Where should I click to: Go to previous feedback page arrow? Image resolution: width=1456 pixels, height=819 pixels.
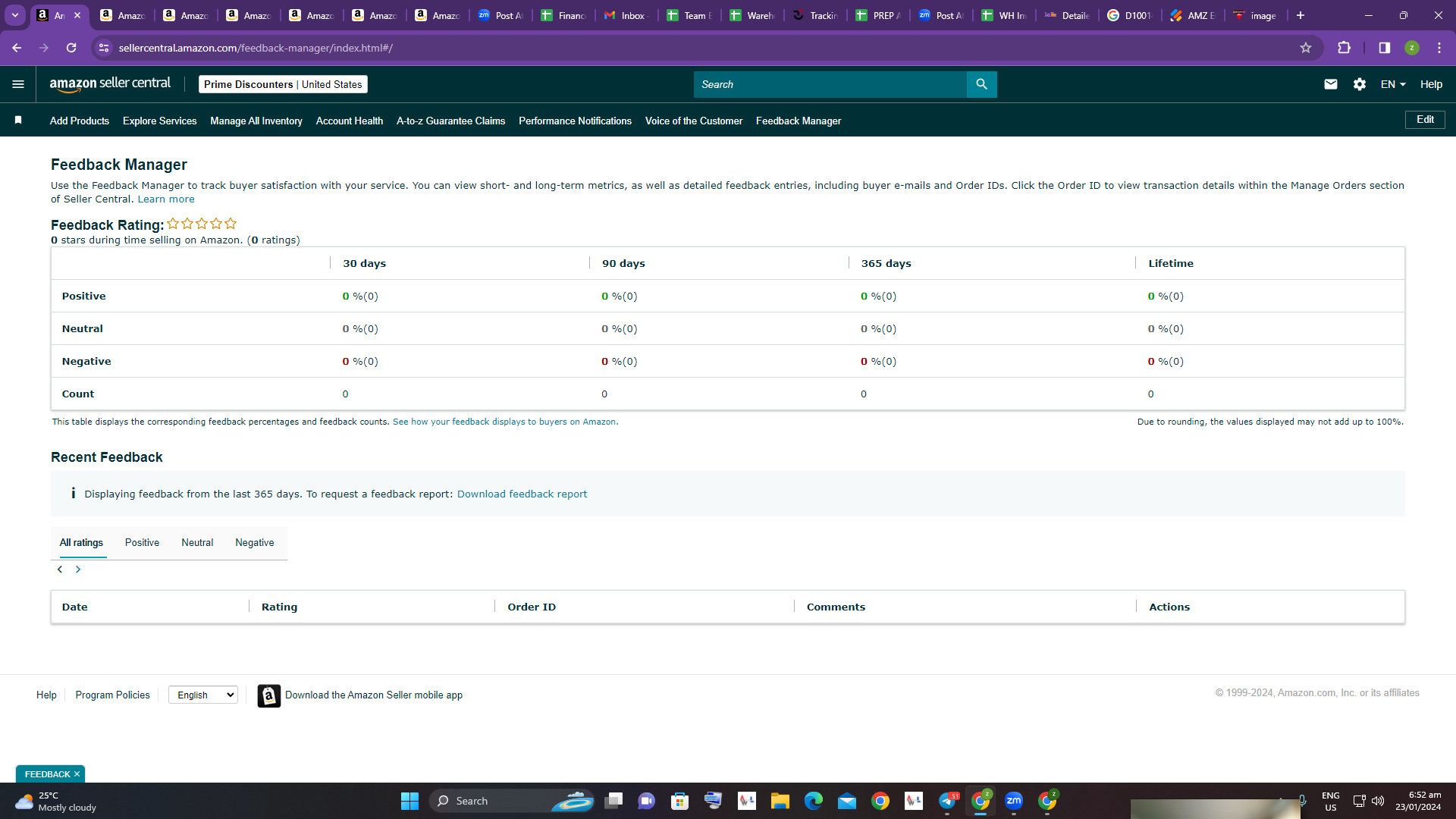tap(60, 570)
